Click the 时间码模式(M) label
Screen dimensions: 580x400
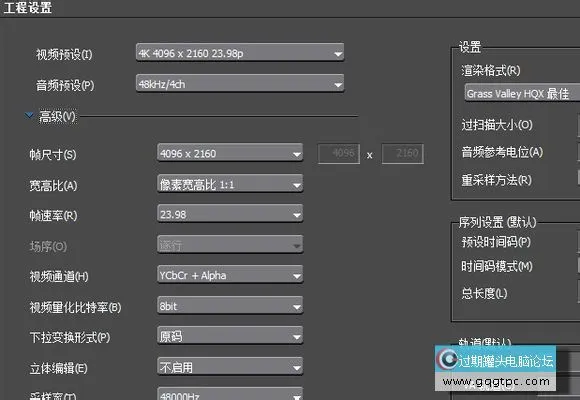(497, 266)
